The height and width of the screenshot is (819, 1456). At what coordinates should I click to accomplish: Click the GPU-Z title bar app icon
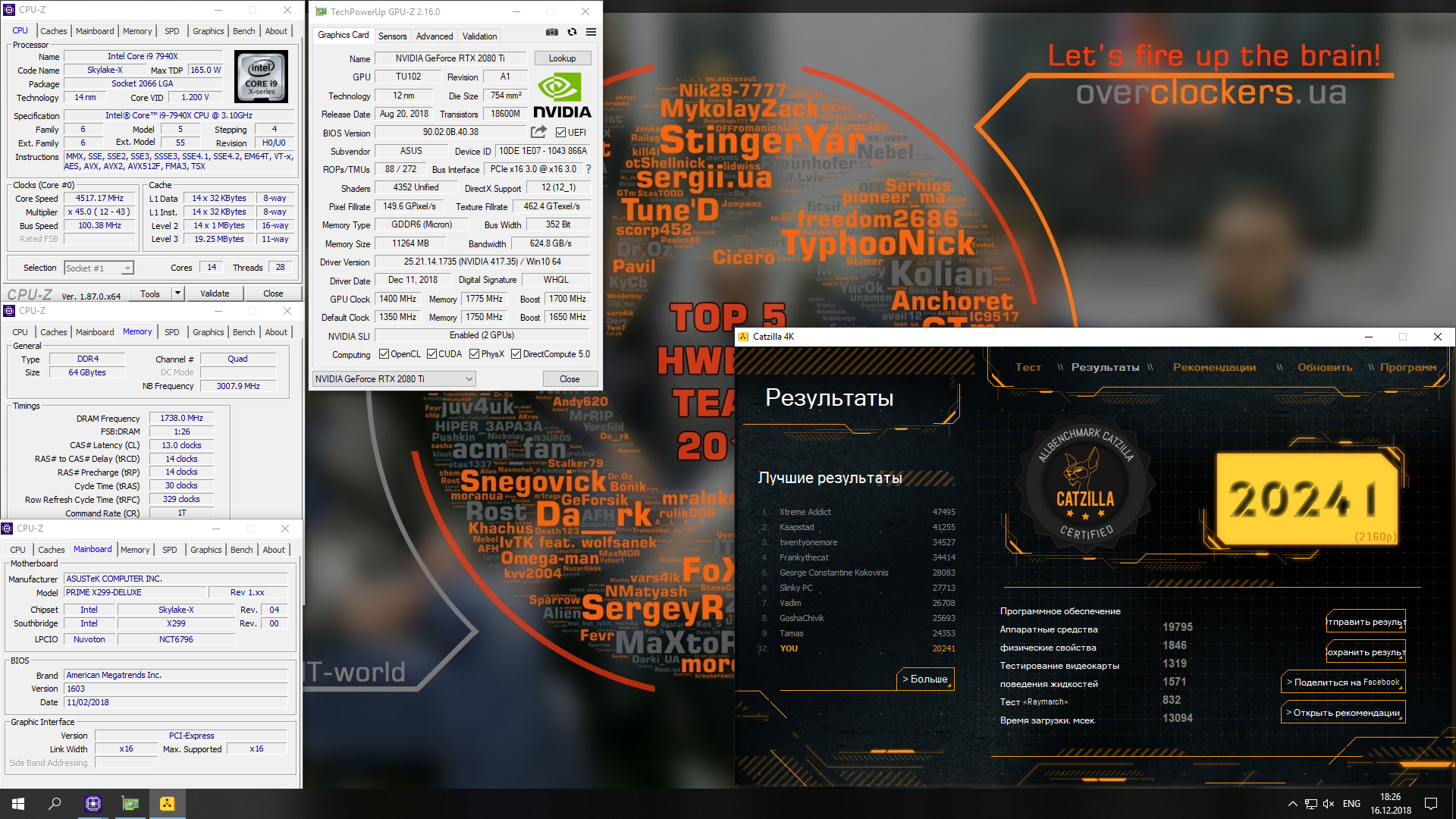[x=322, y=12]
